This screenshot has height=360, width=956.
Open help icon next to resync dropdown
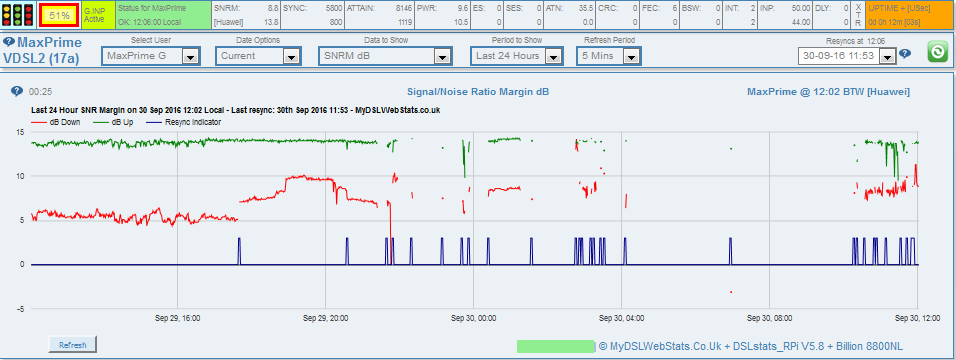click(905, 54)
